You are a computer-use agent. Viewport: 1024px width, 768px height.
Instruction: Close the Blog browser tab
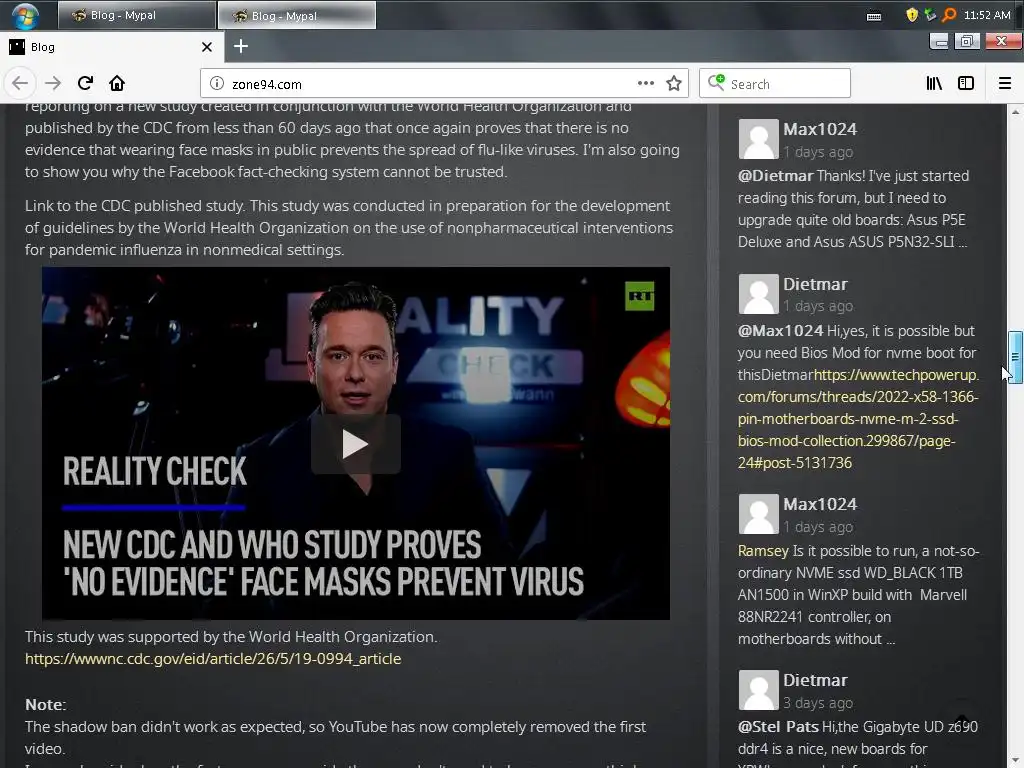(206, 47)
